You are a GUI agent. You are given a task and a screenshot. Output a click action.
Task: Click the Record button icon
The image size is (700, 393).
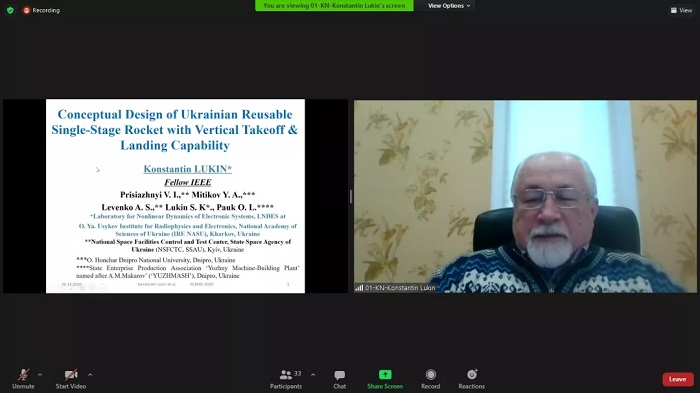pyautogui.click(x=430, y=374)
